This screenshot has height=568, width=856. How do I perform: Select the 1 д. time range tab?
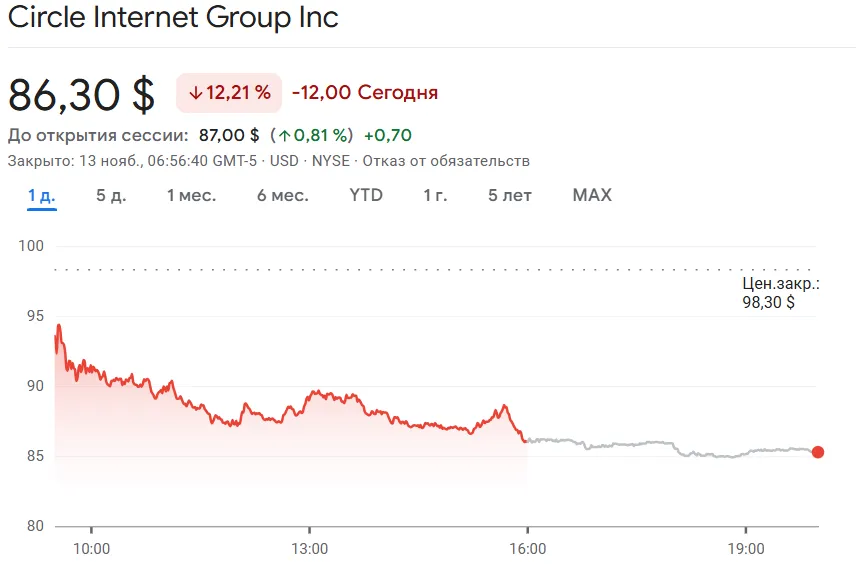click(x=41, y=195)
